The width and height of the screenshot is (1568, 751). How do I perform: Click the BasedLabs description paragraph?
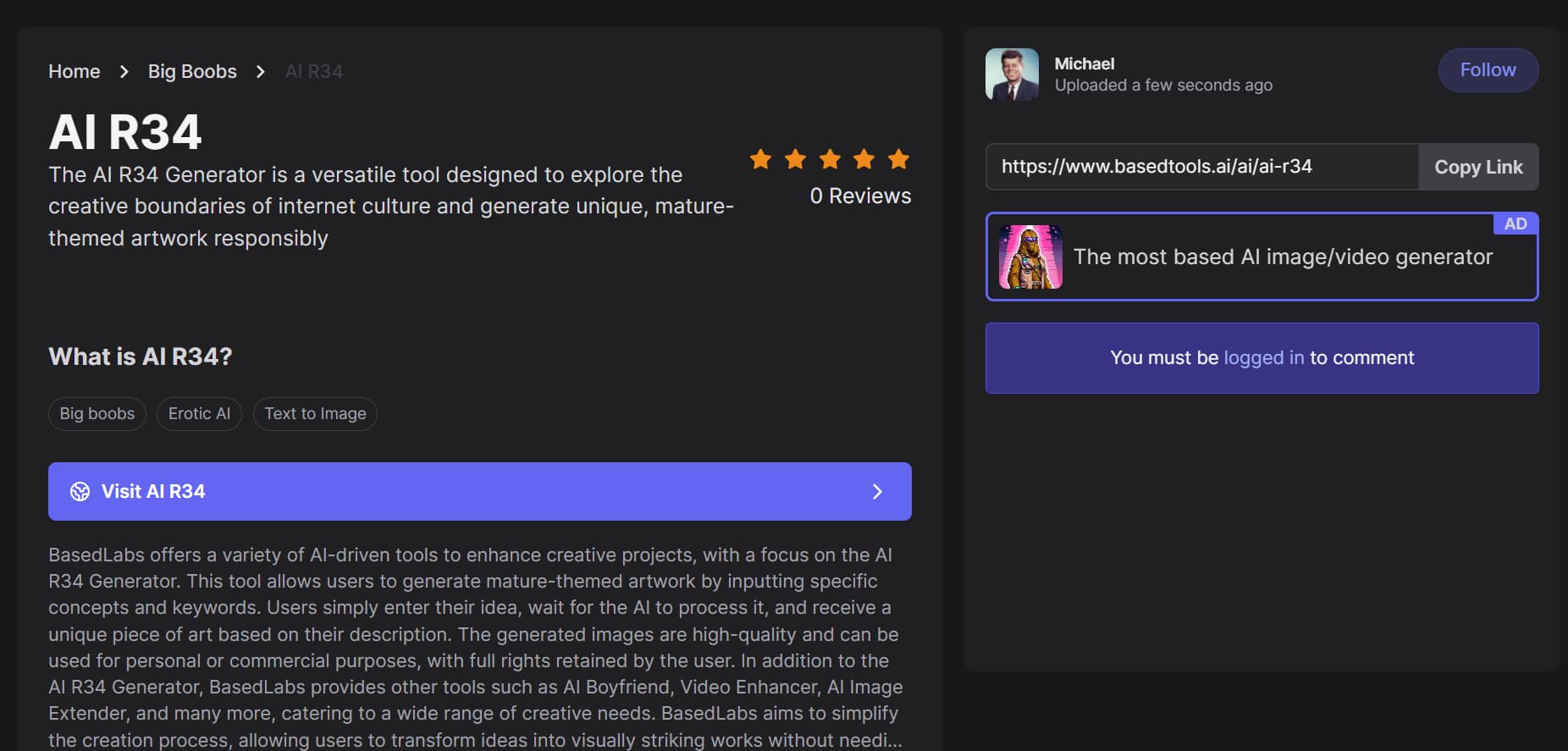point(476,647)
